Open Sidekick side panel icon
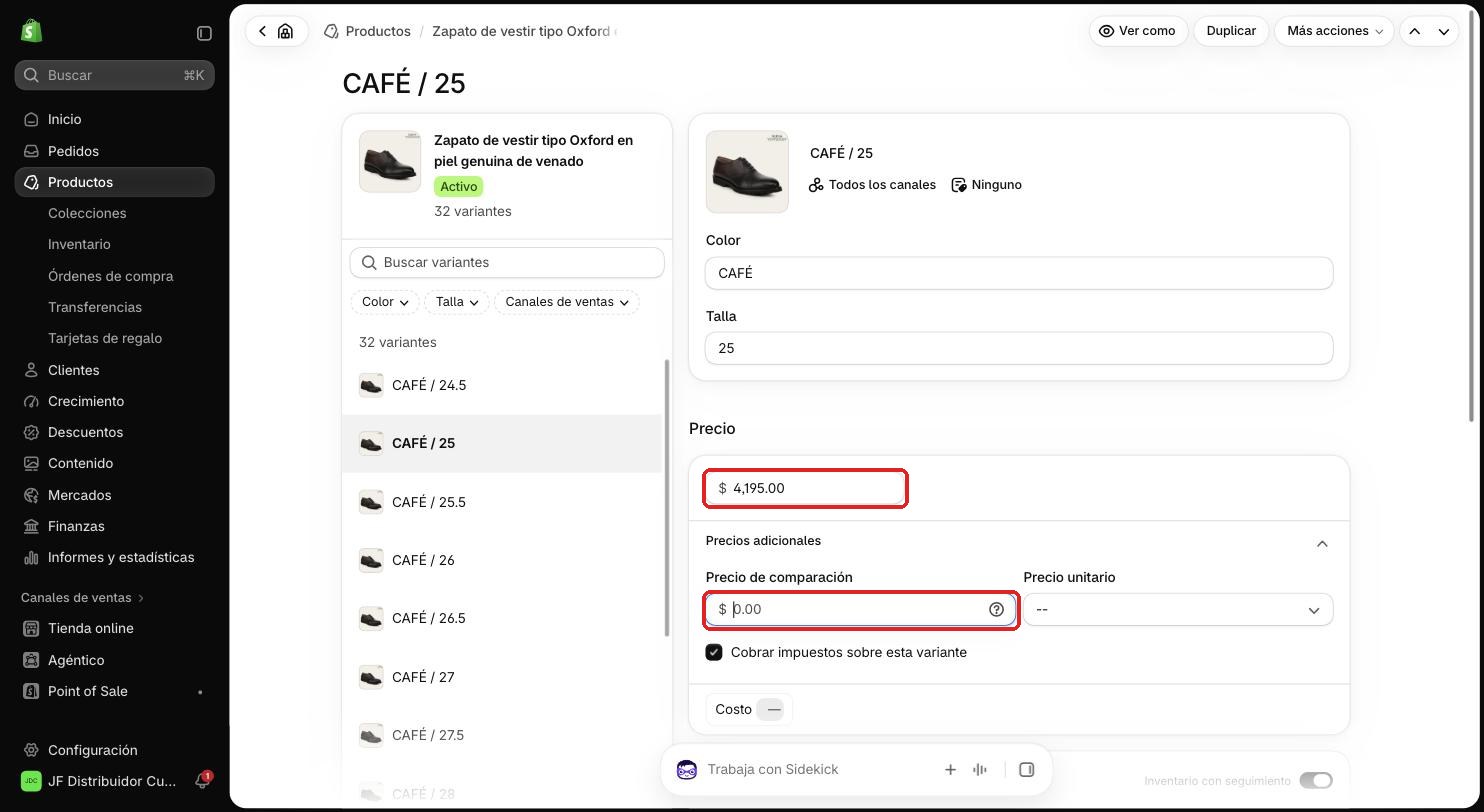Image resolution: width=1484 pixels, height=812 pixels. [1026, 769]
